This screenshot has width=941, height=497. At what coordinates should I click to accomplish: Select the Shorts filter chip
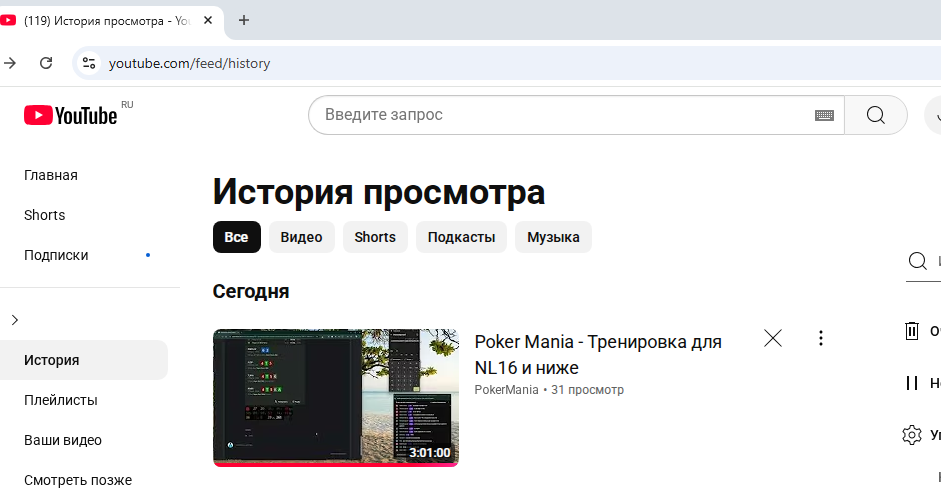[375, 237]
